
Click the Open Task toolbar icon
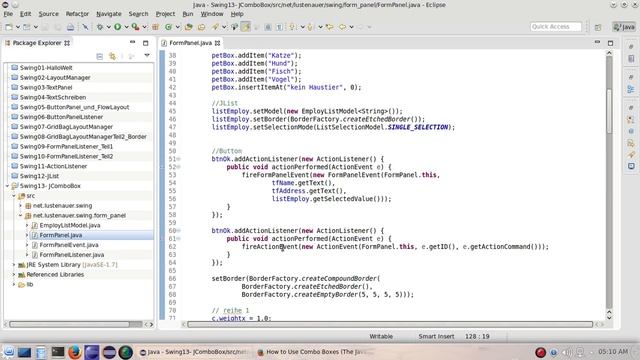[201, 27]
